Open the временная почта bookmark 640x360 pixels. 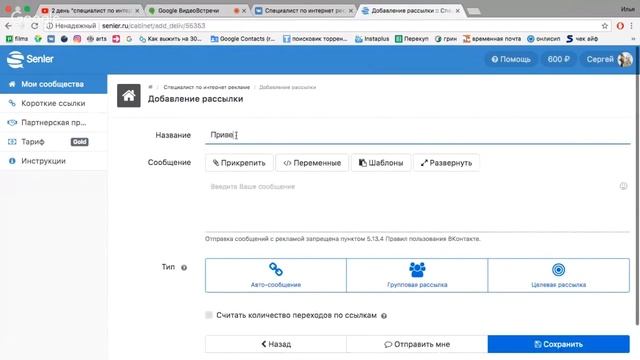pos(492,39)
